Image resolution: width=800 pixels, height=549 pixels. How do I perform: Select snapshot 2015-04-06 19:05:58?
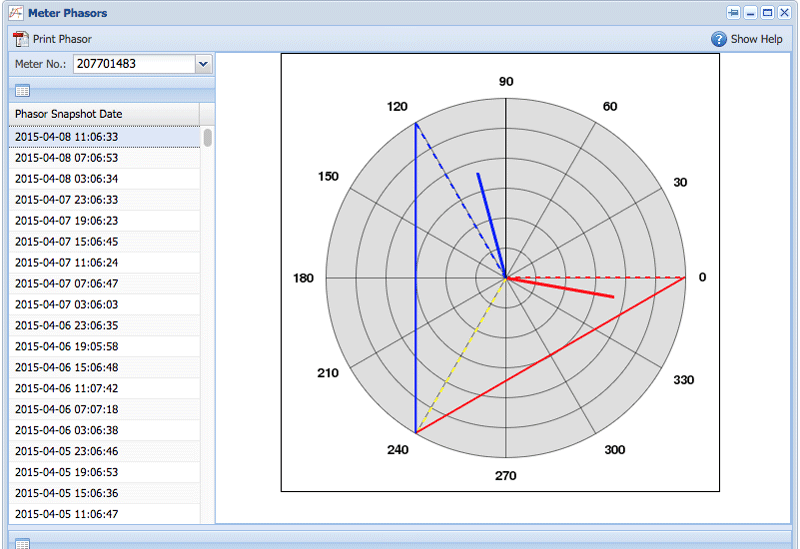[x=104, y=346]
